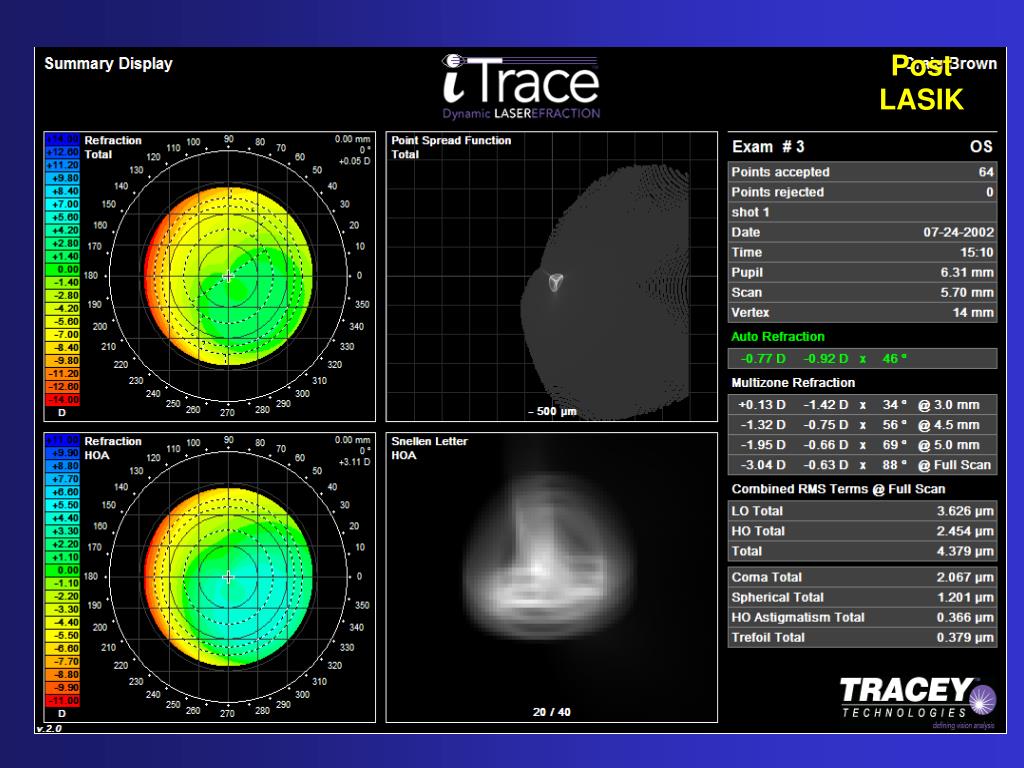
Task: Click the Pupil value 6.31 mm
Action: point(967,272)
